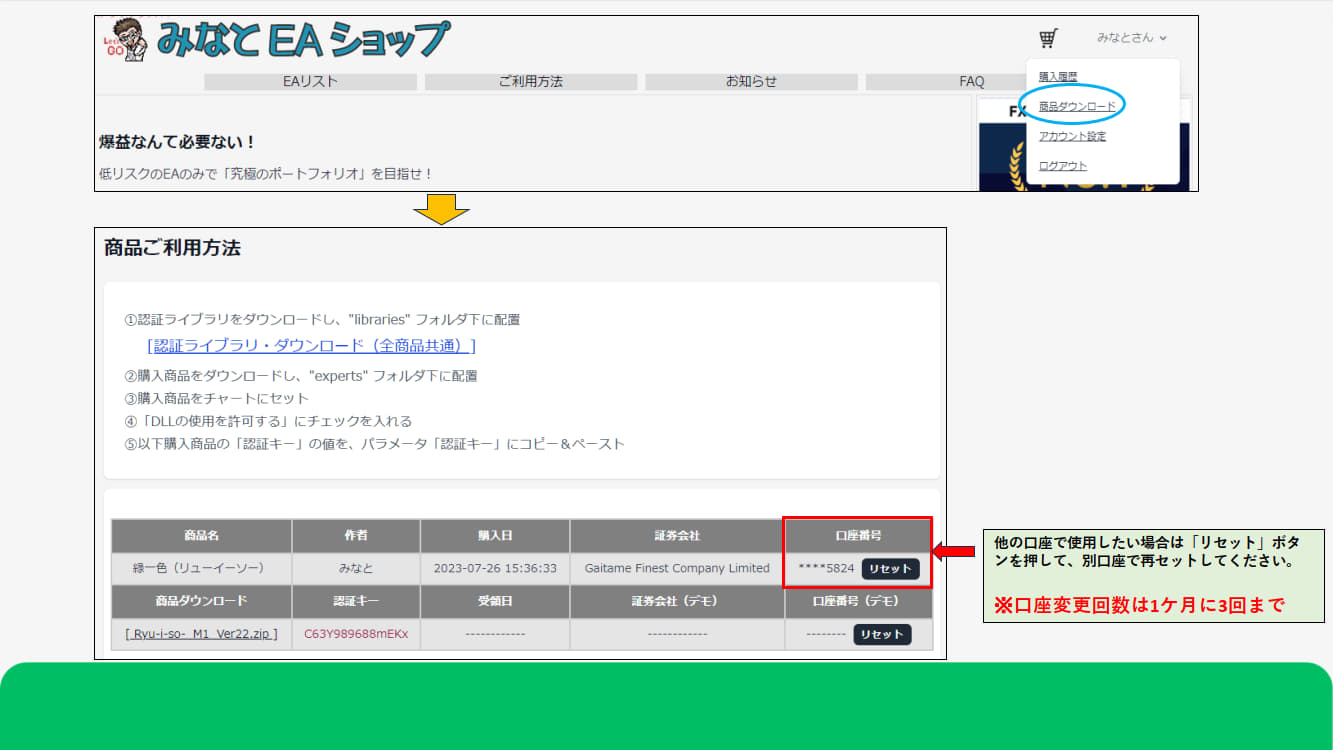
Task: Click the 認証キー value C63Y989688mEKx
Action: coord(356,634)
